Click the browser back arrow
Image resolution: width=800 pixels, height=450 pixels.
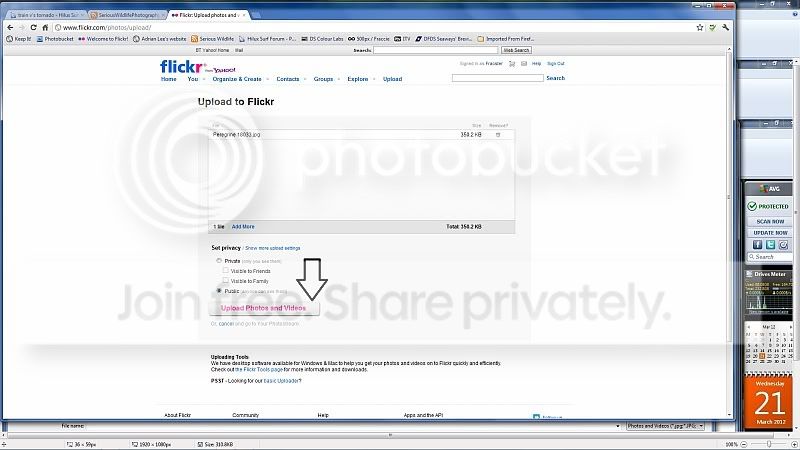click(x=10, y=28)
